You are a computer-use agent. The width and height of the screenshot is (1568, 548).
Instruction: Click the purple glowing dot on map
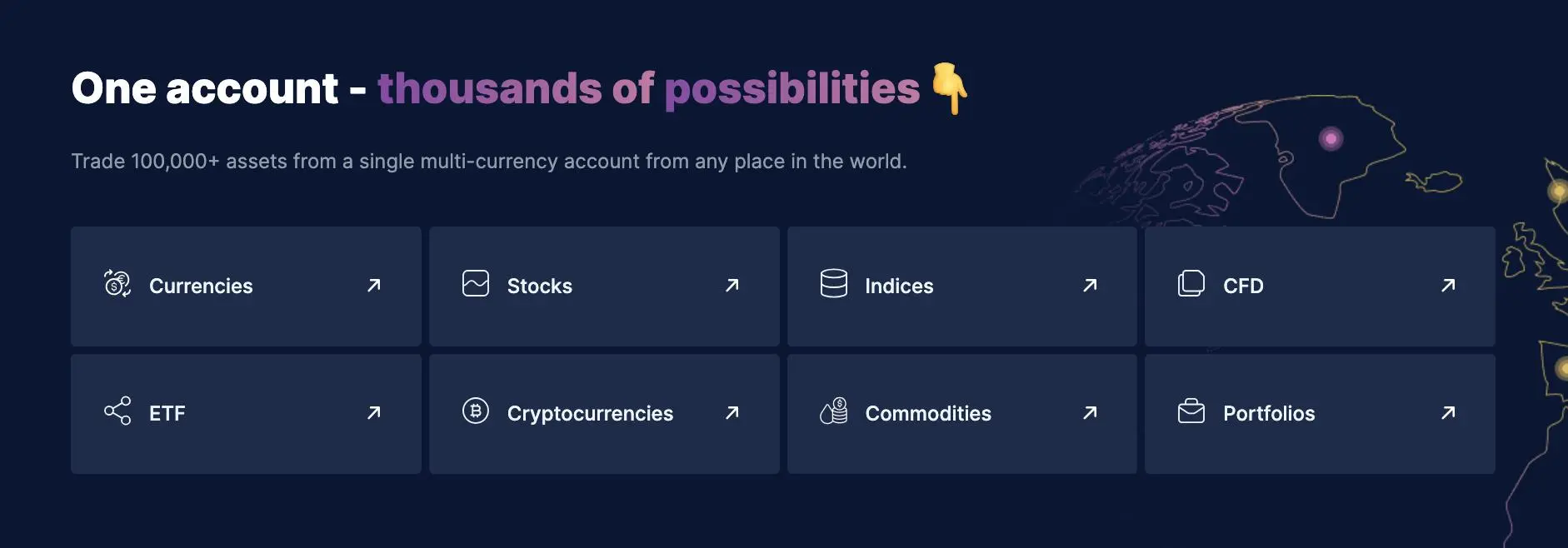point(1331,138)
